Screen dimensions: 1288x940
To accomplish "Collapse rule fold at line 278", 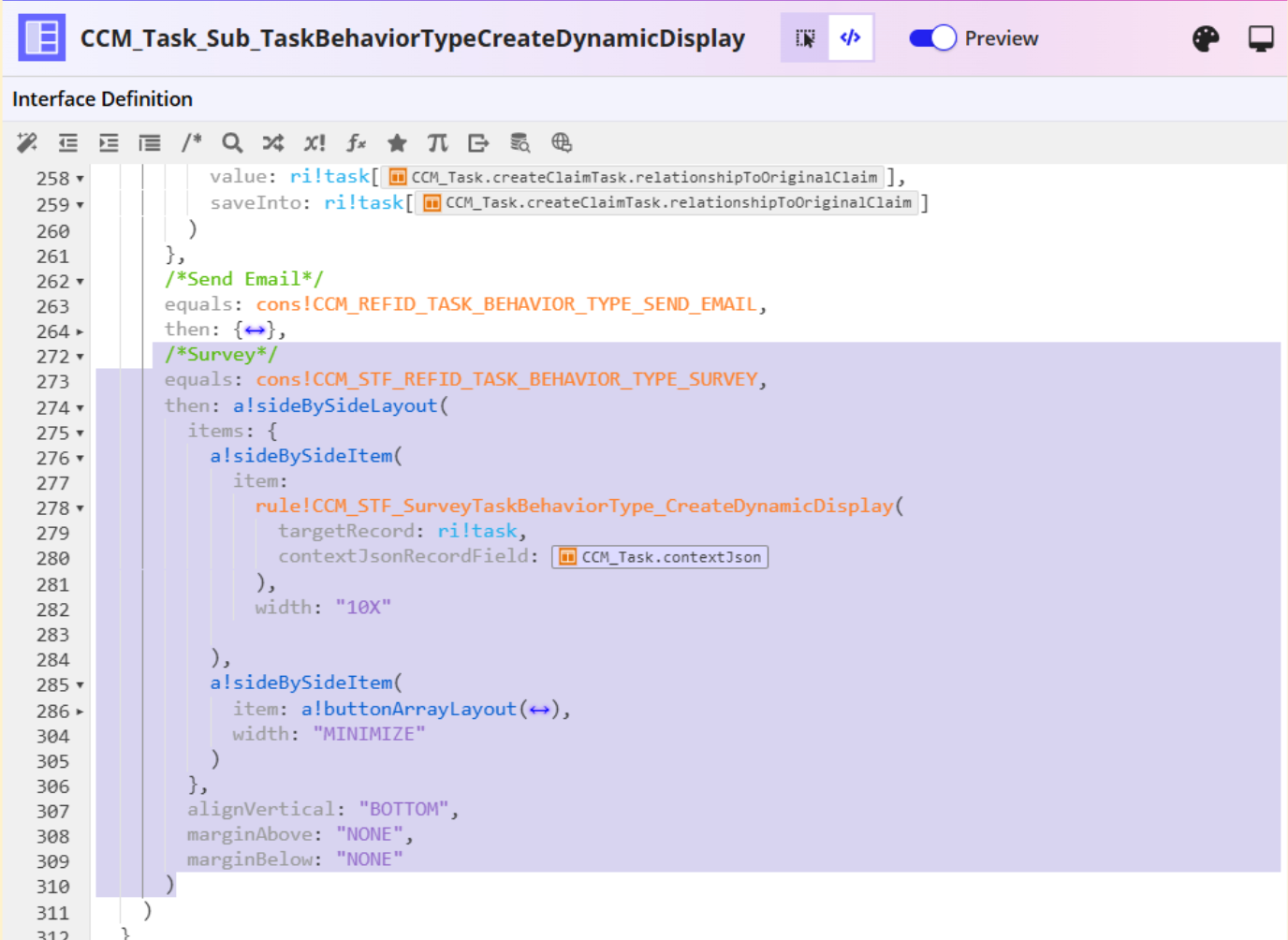I will [x=80, y=508].
